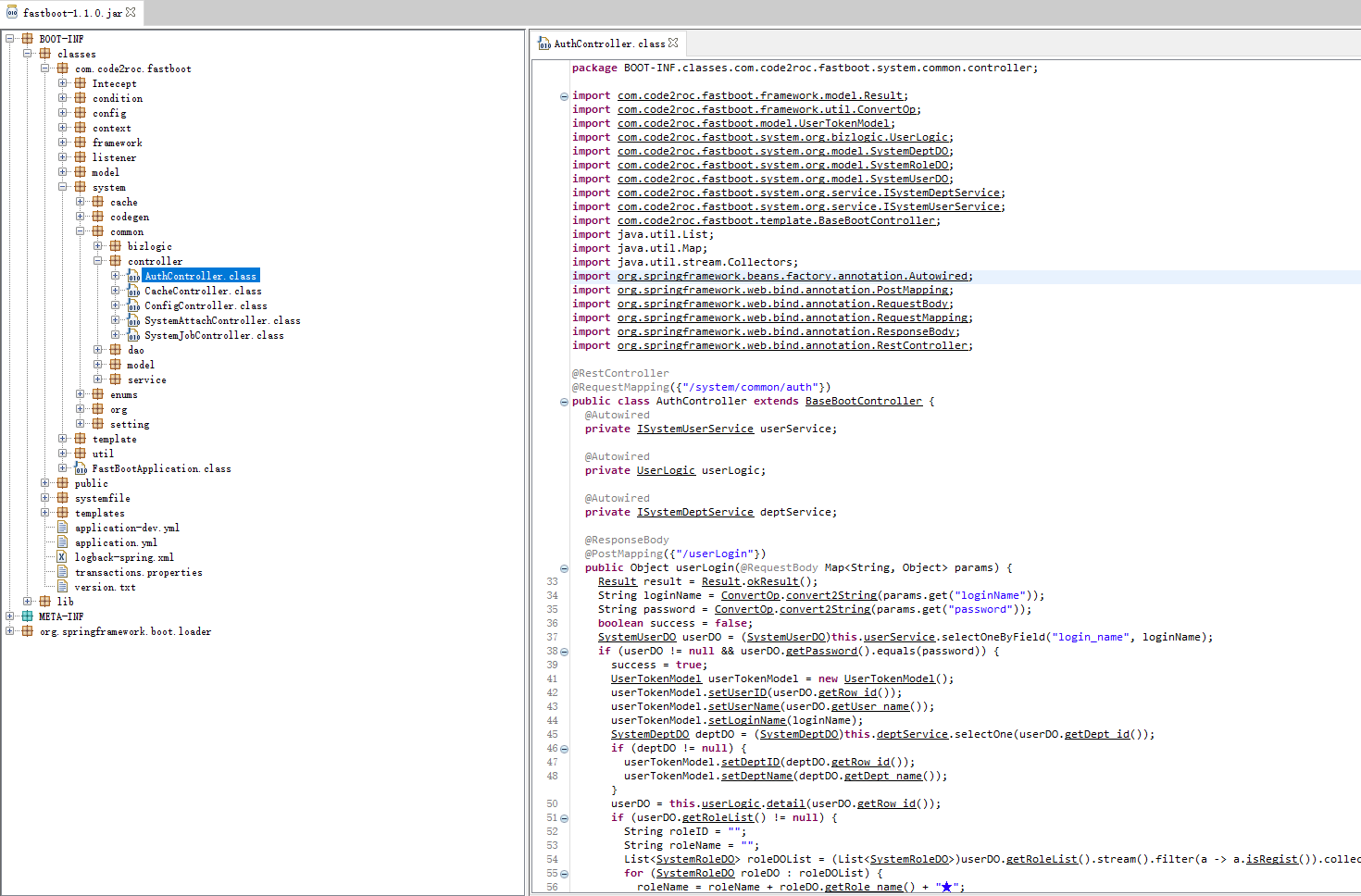Open the ISystemUserService type link on userService field
The width and height of the screenshot is (1361, 896).
[695, 429]
